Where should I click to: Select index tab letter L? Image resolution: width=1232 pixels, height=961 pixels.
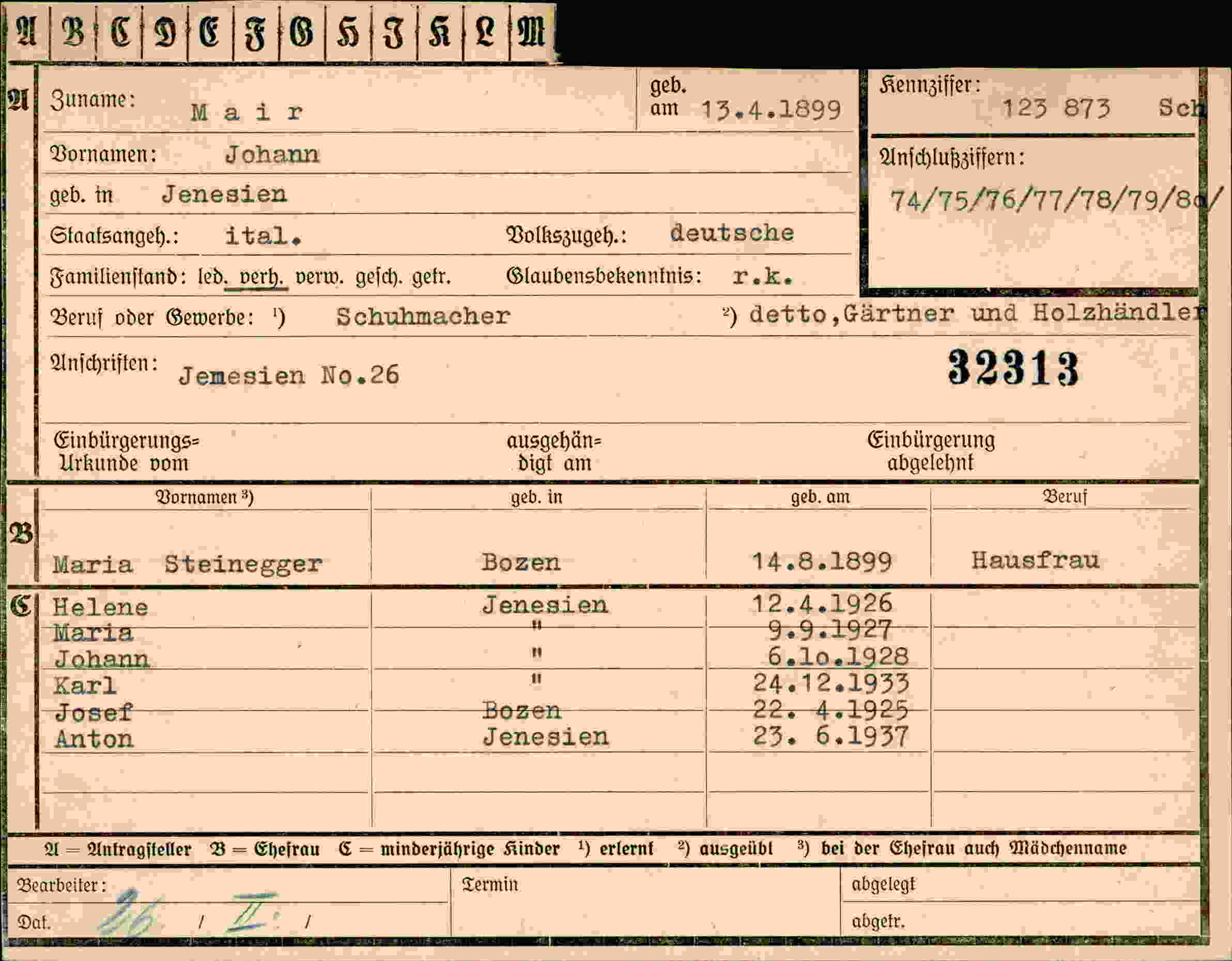[x=486, y=32]
